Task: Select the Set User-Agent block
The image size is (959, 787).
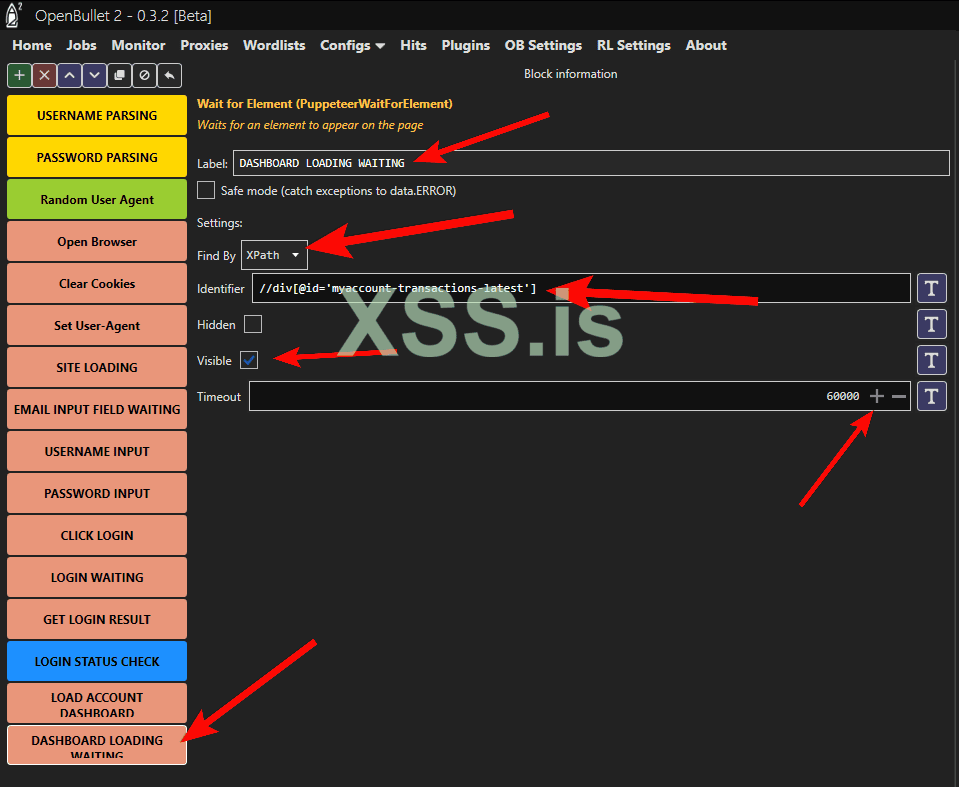Action: click(x=97, y=325)
